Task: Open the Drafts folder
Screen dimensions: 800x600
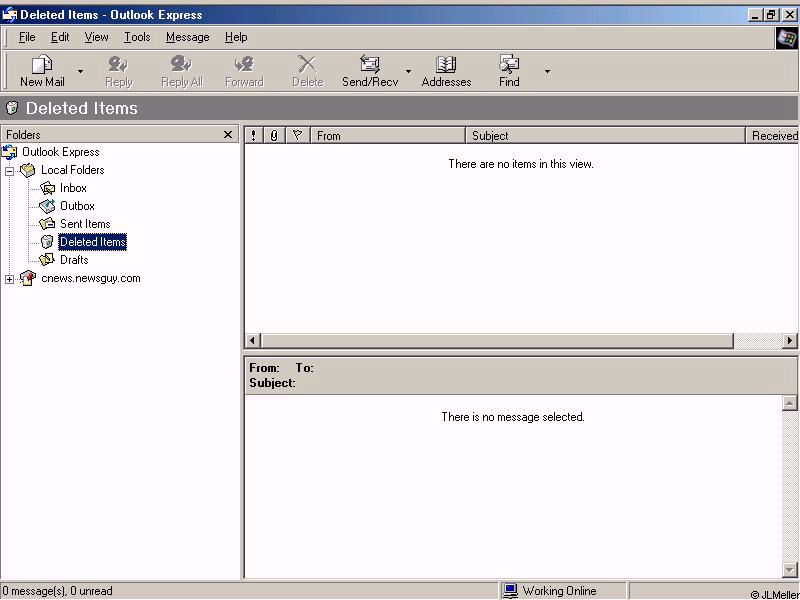Action: tap(73, 260)
